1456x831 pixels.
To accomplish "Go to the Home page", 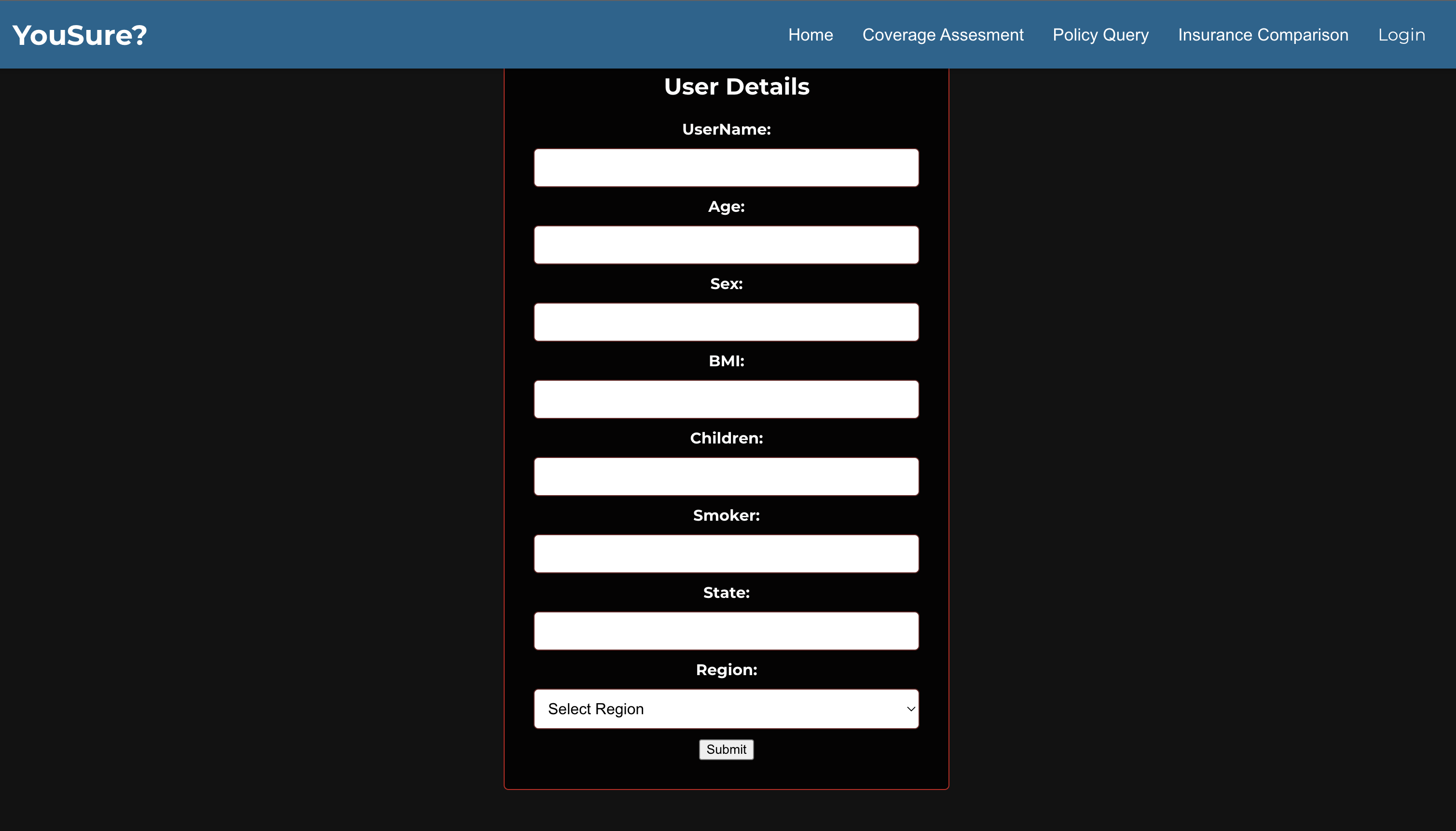I will tap(810, 35).
